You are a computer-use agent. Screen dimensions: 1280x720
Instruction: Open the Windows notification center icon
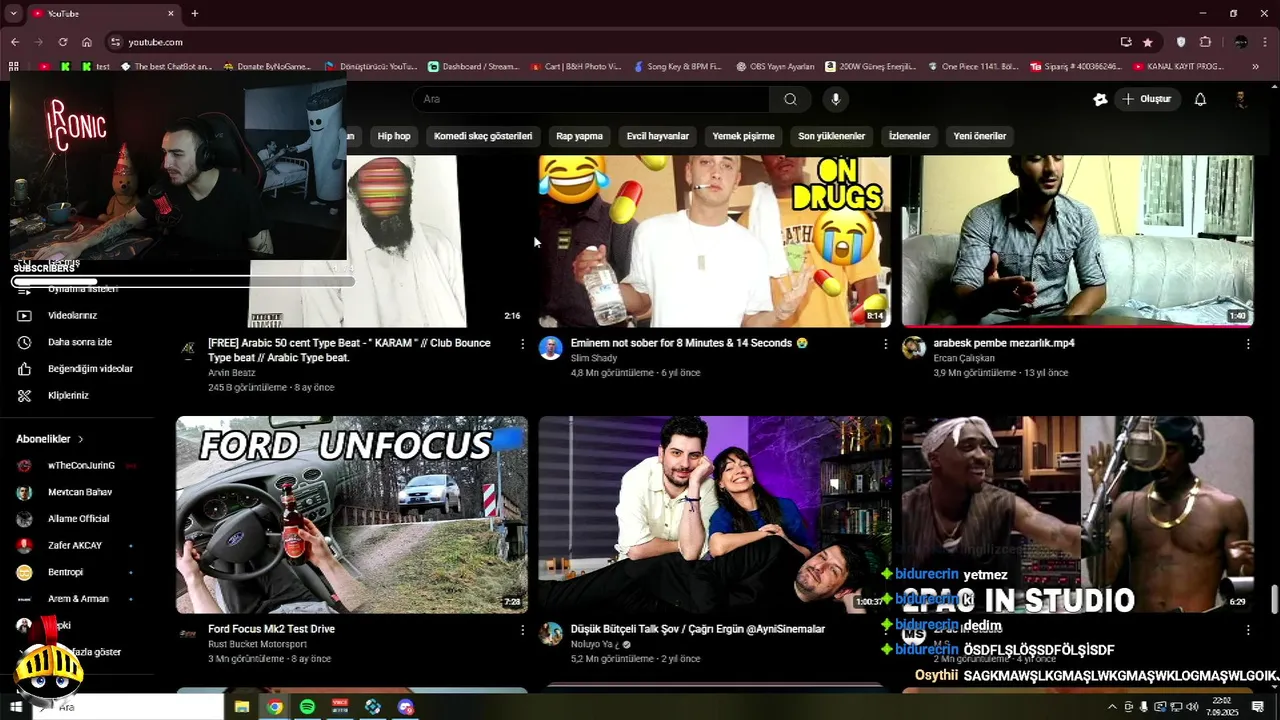[x=1258, y=707]
